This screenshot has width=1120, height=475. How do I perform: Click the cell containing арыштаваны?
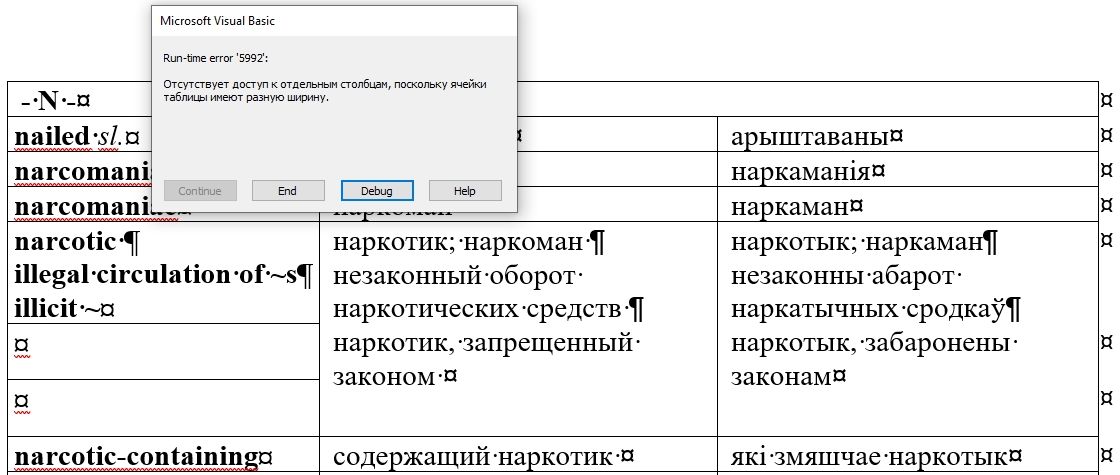tap(908, 134)
